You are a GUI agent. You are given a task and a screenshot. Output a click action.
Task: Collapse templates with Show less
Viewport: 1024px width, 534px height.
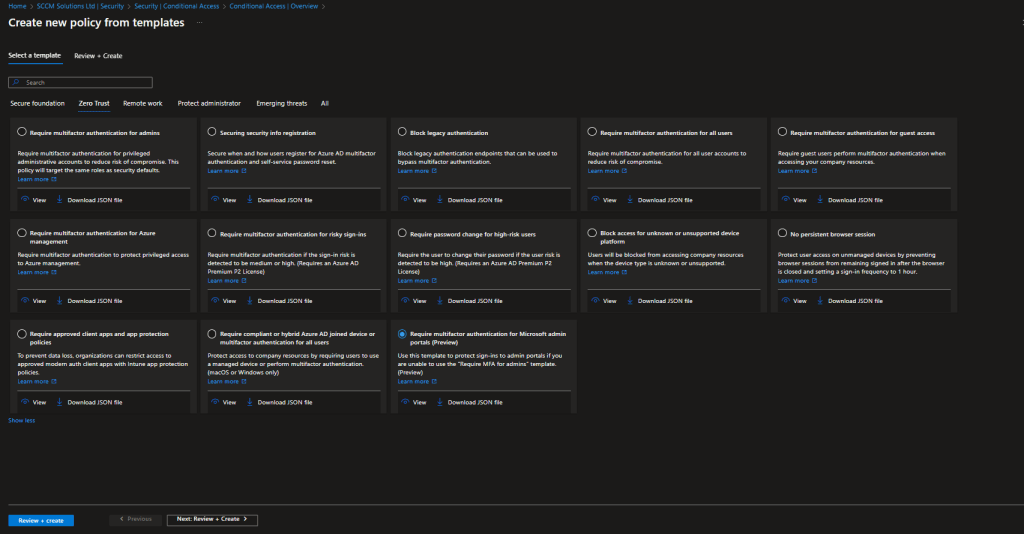point(21,420)
